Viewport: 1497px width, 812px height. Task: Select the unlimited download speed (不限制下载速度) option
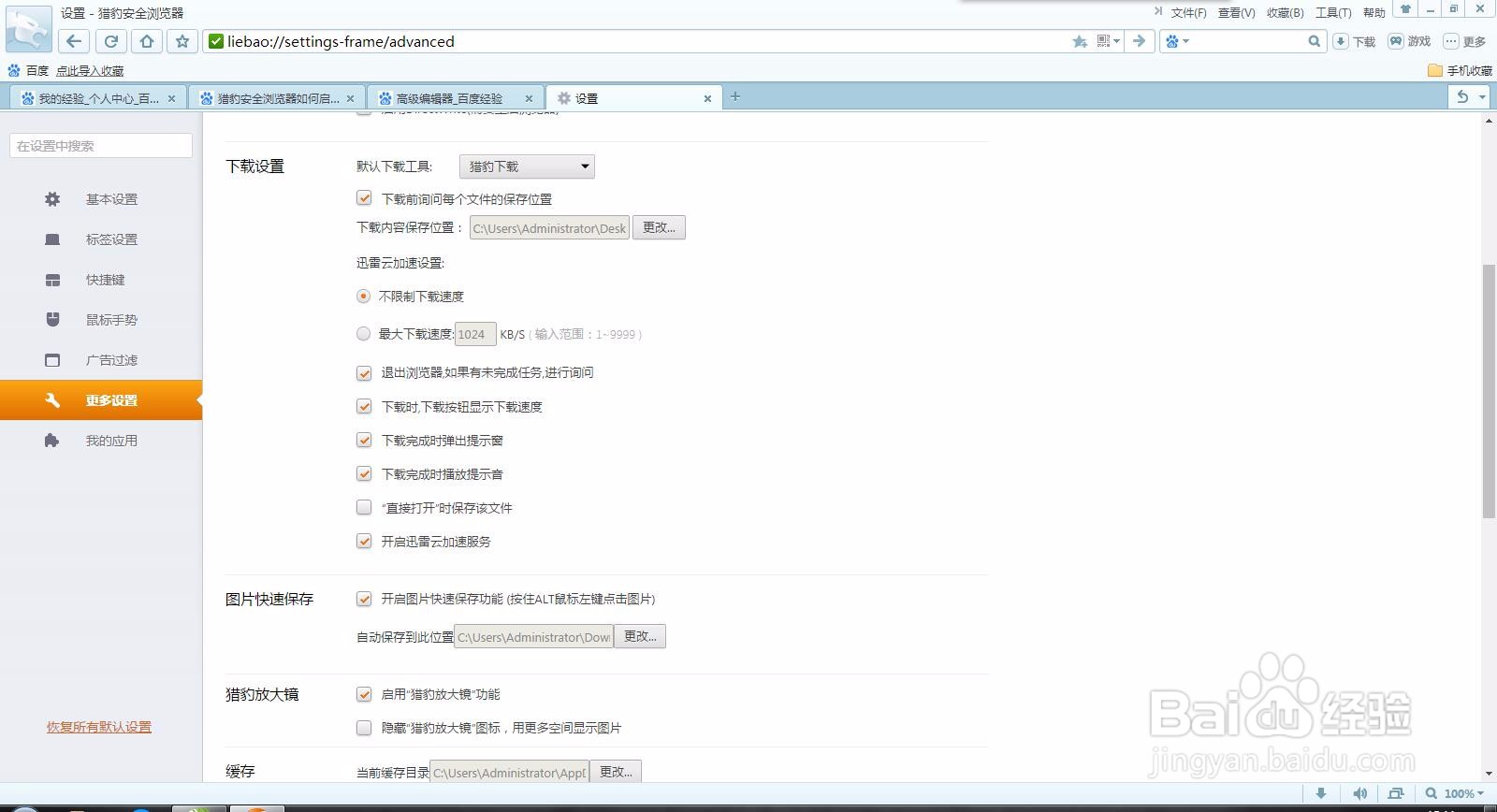point(363,296)
